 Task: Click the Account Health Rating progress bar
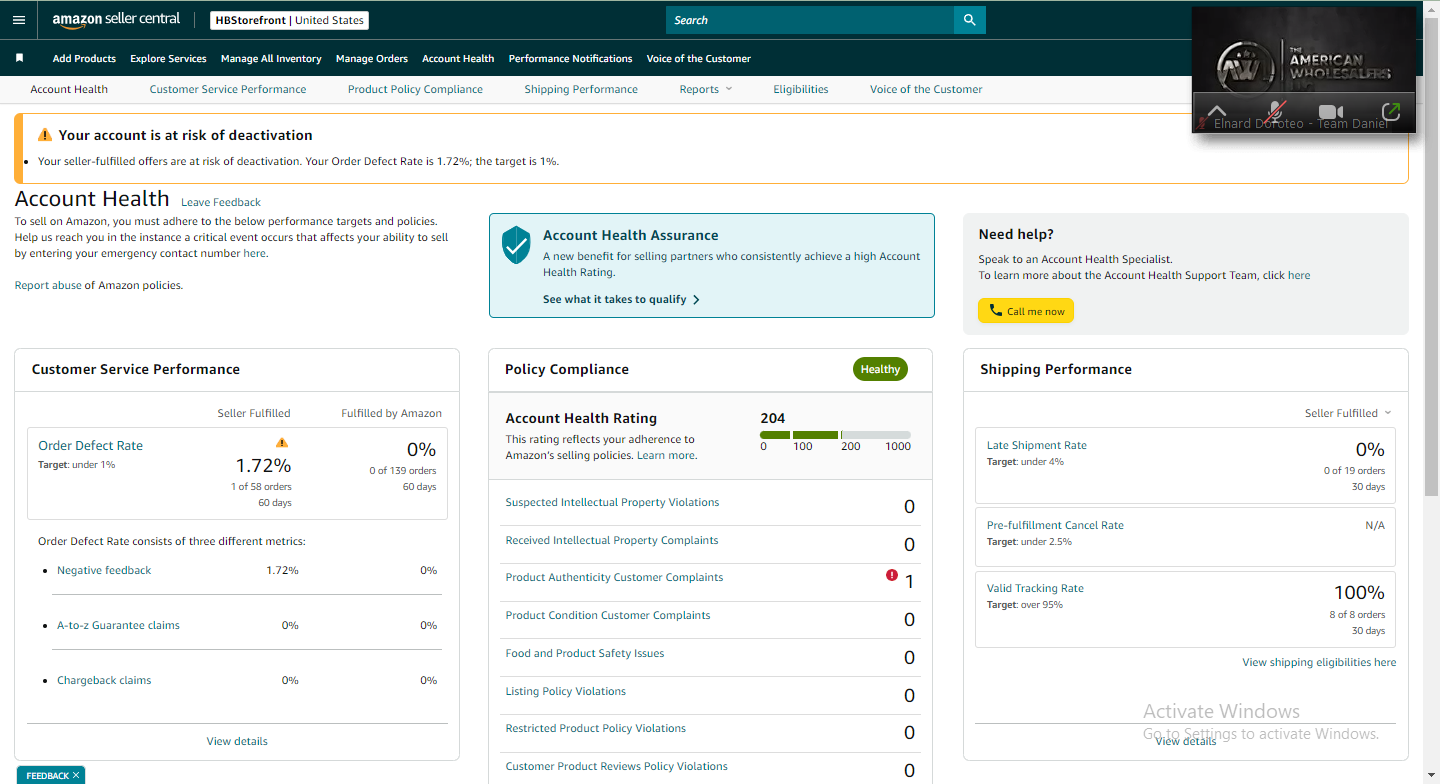pyautogui.click(x=835, y=435)
